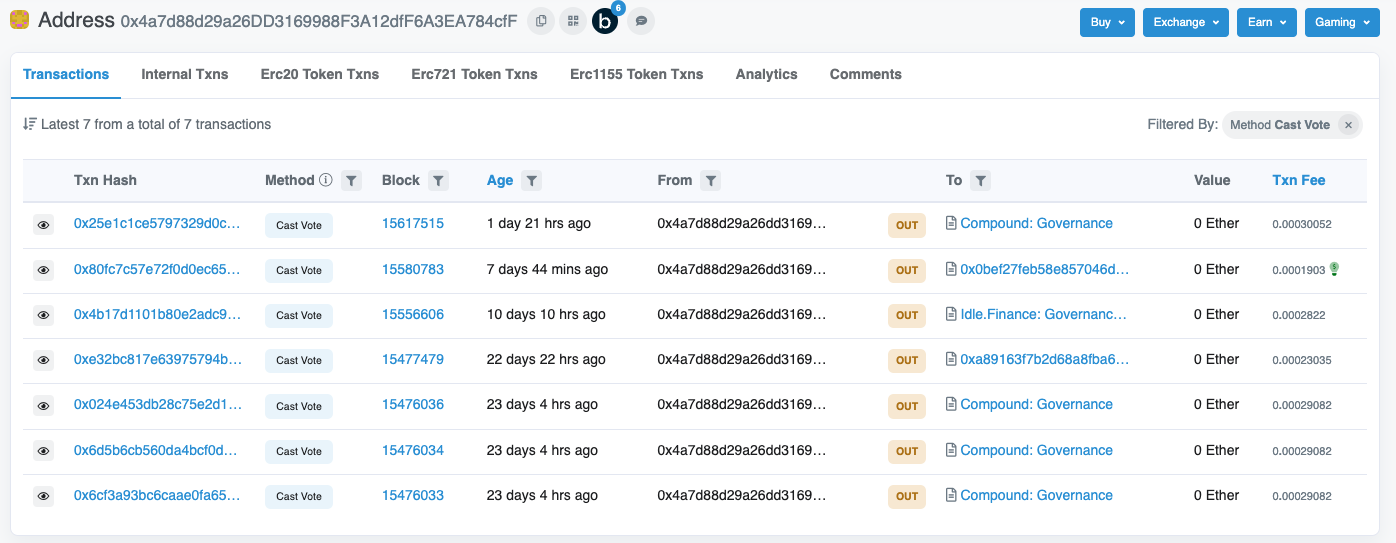Open block 15580783
Screen dimensions: 1396x543
pos(413,269)
